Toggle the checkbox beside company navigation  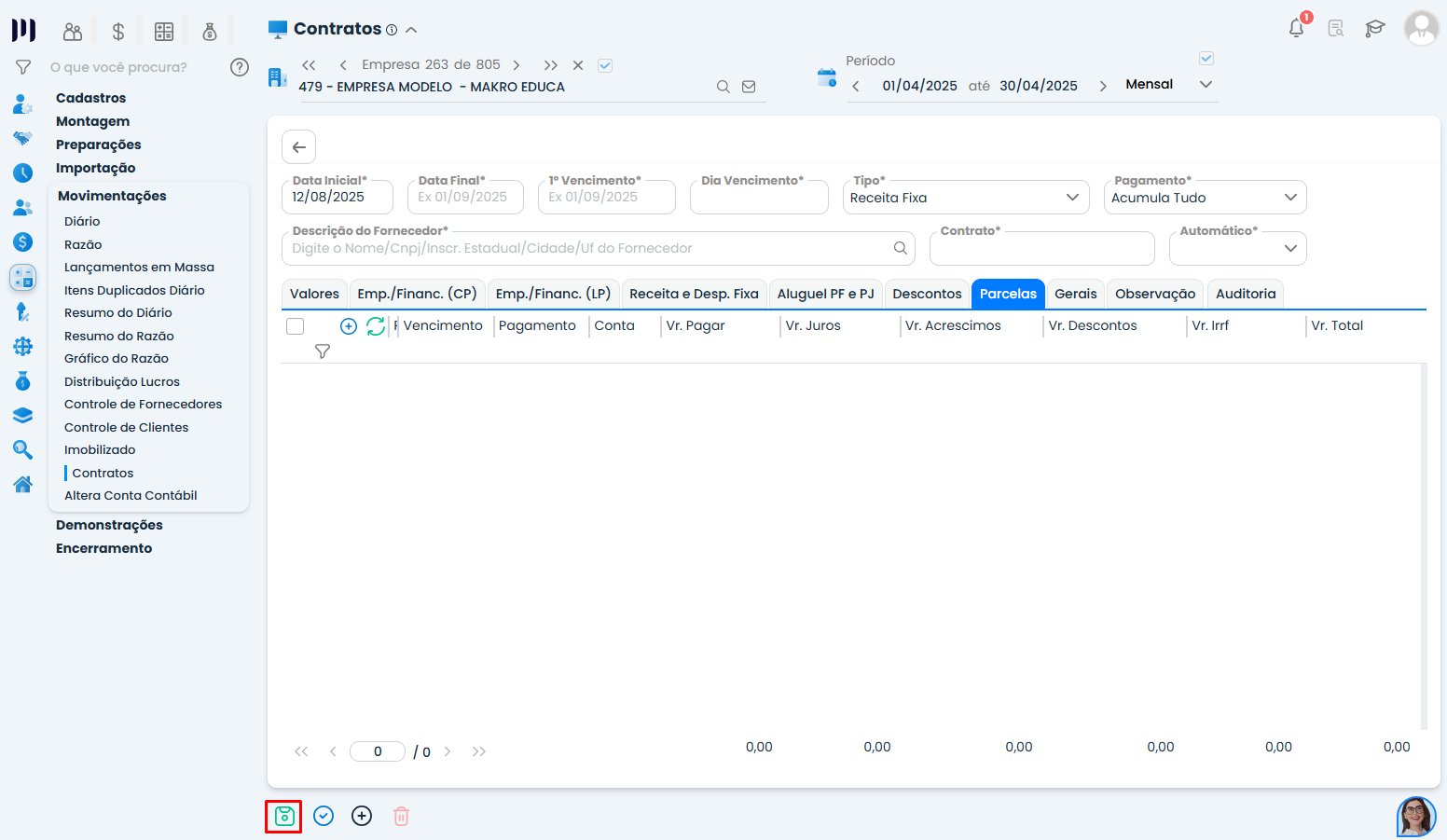(605, 65)
